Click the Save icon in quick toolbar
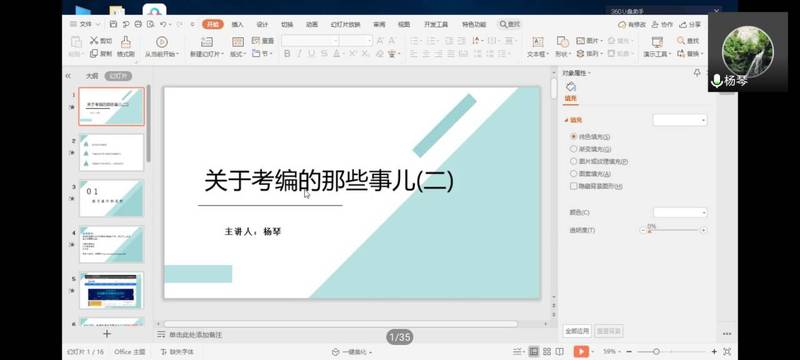 tap(113, 24)
